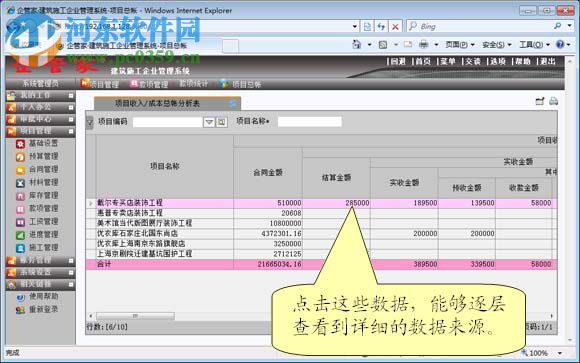Open the 安全(S) dropdown menu

point(497,45)
